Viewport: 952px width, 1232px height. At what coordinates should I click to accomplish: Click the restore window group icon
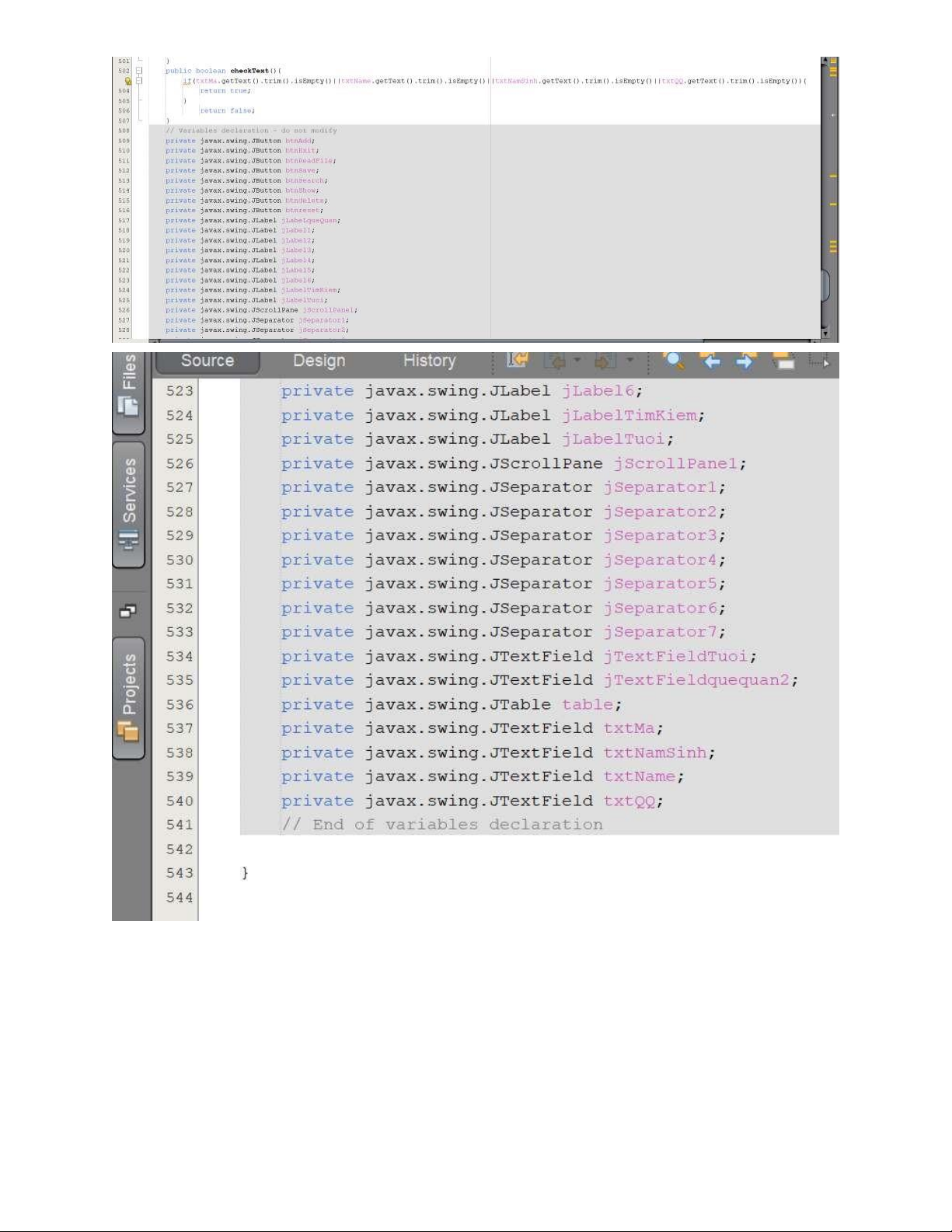pos(128,612)
